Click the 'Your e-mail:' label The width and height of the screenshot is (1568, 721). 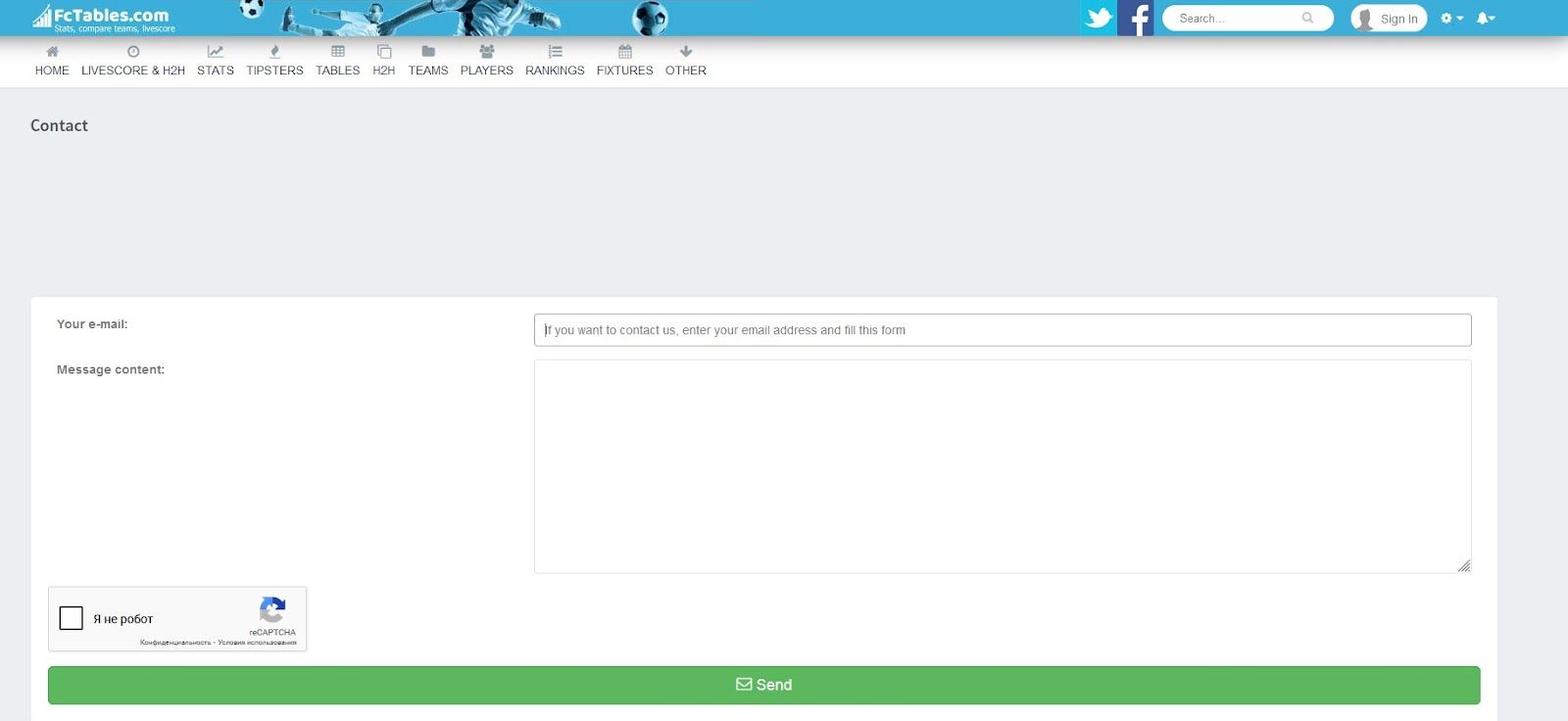[x=92, y=324]
